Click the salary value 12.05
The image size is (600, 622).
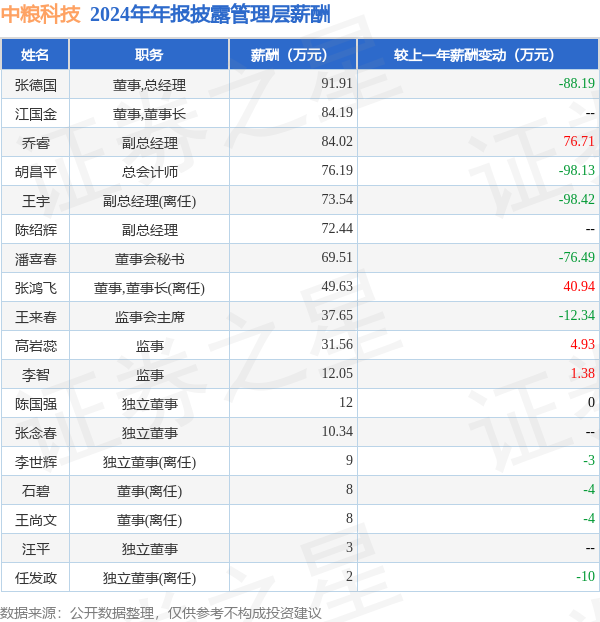[337, 373]
